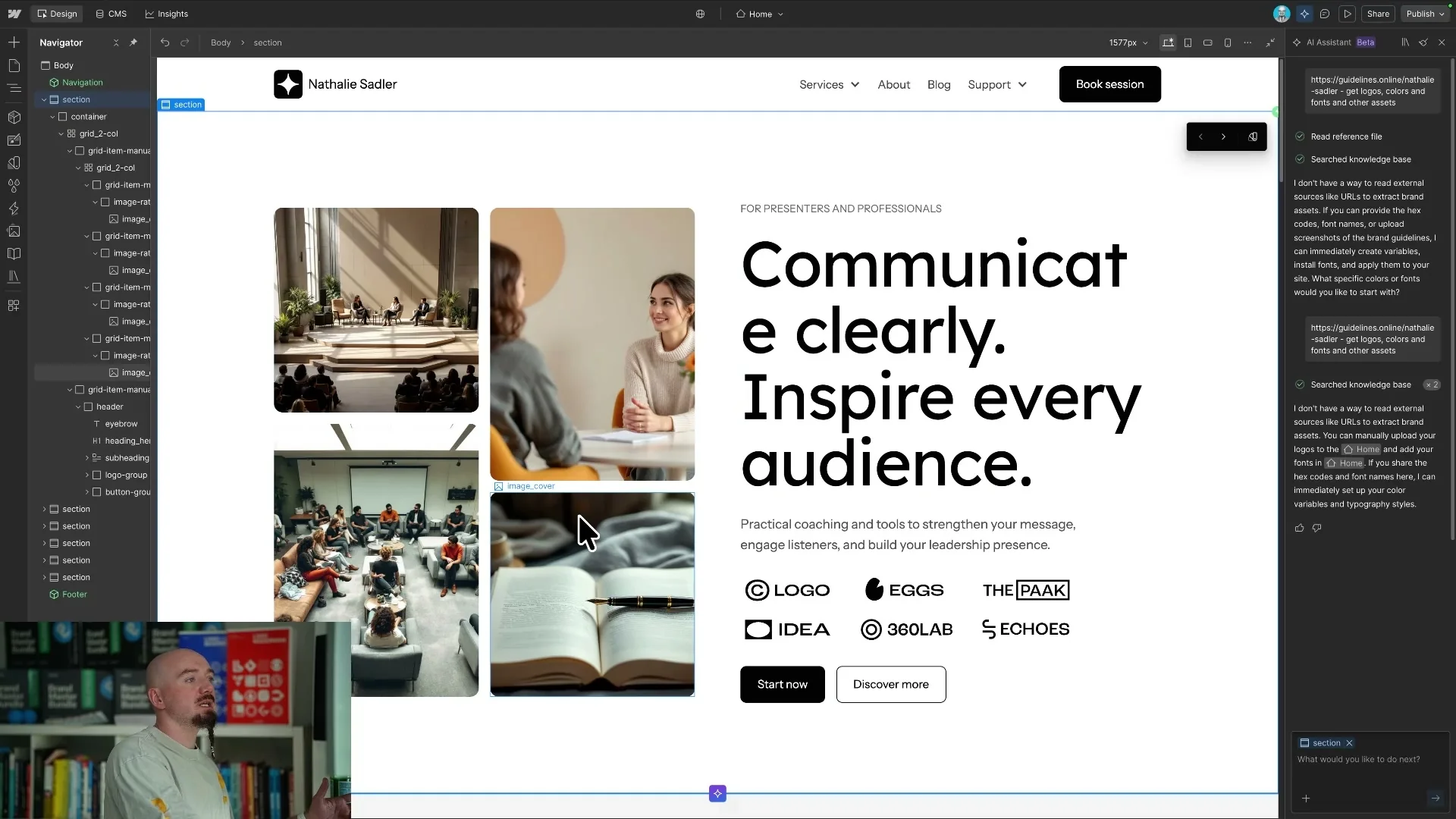Open the Style selectors droplets icon

14,186
